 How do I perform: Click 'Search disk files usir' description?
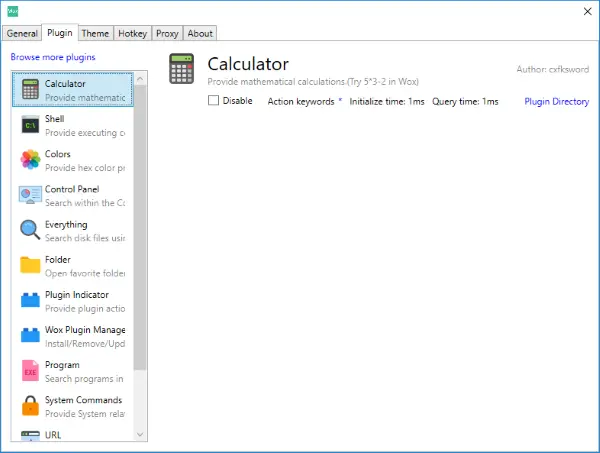[85, 238]
